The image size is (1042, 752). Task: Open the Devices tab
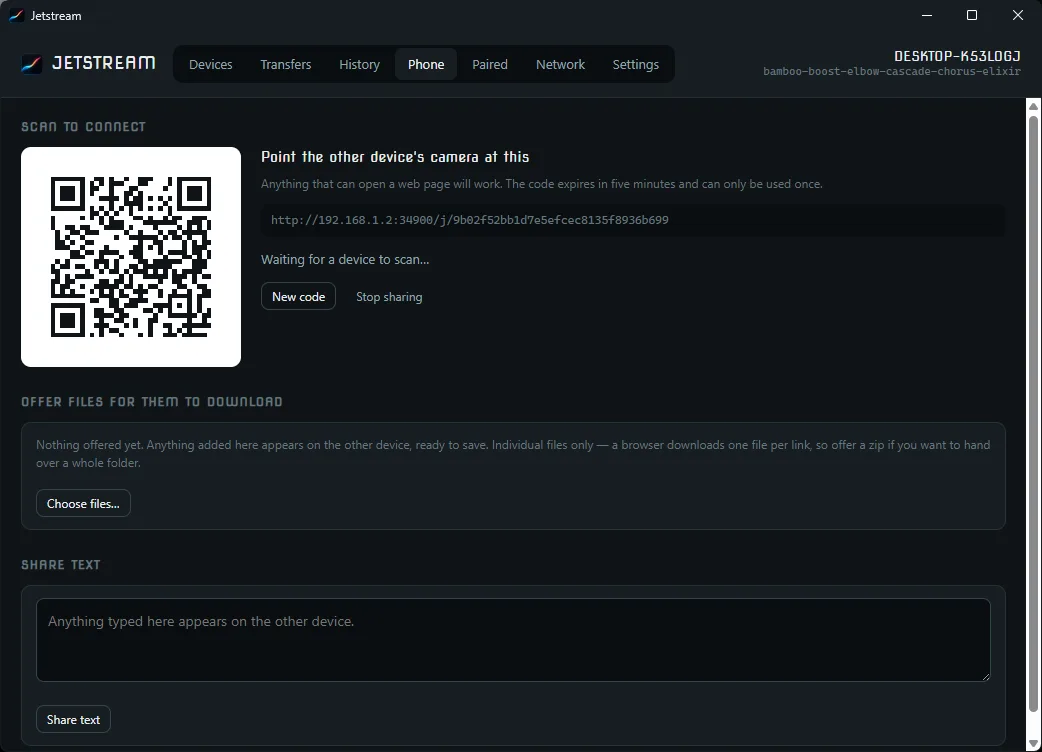[211, 64]
